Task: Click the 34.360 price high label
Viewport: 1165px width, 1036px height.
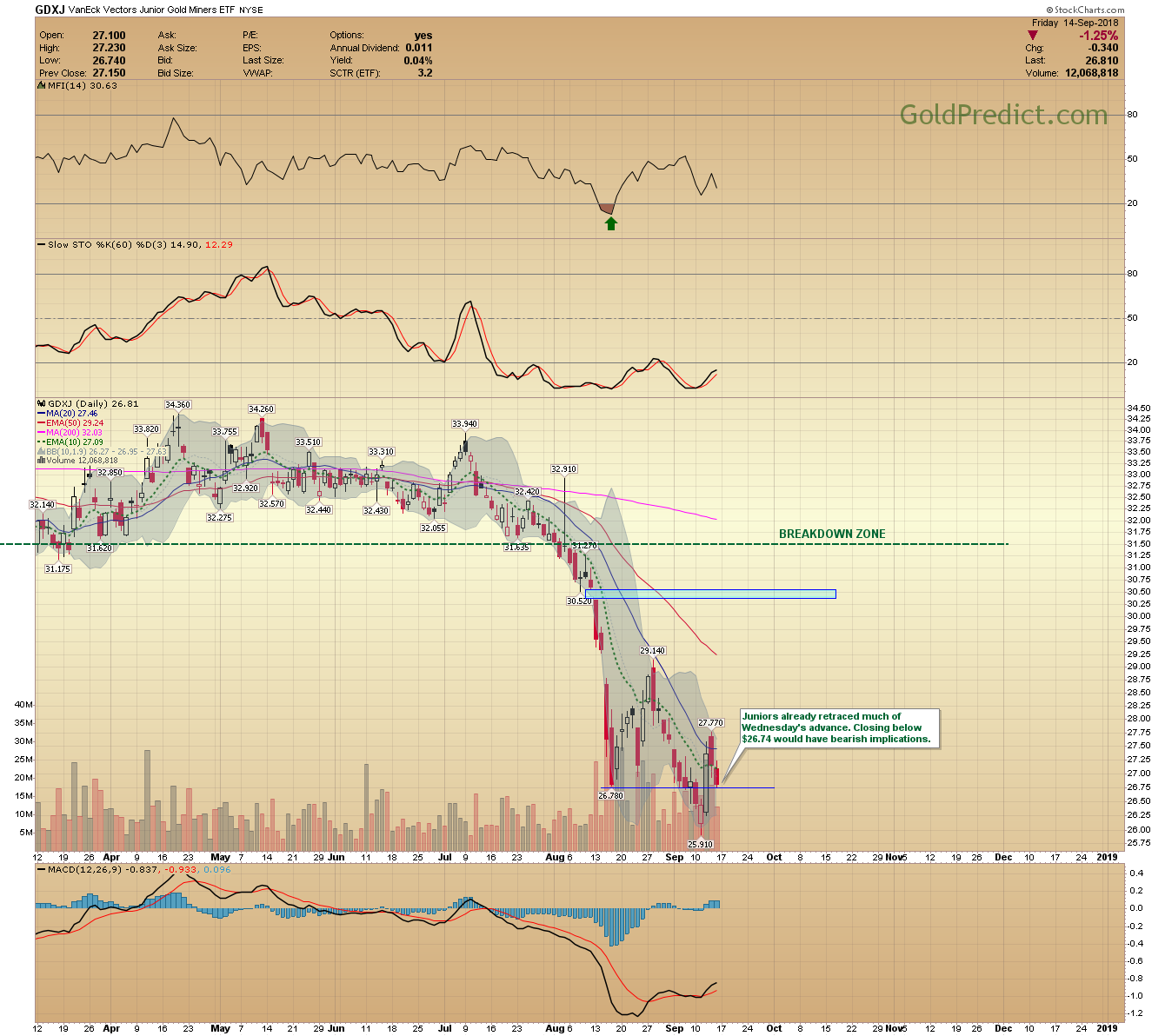Action: (x=177, y=405)
